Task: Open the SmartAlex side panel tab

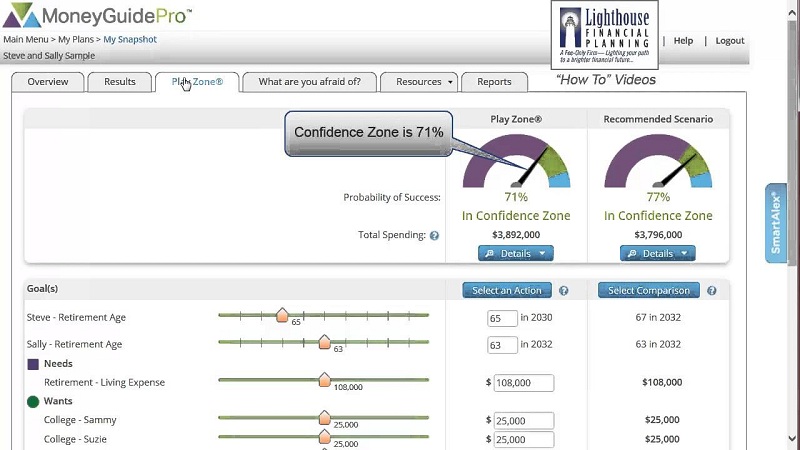Action: 776,223
